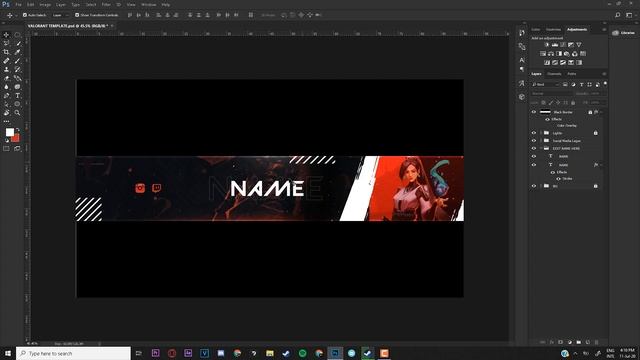The height and width of the screenshot is (360, 640).
Task: Open the Image menu
Action: click(45, 4)
